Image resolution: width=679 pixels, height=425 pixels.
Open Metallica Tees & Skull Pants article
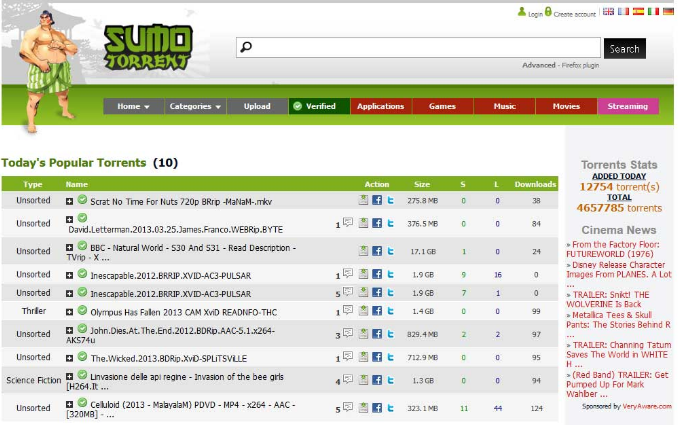coord(618,324)
